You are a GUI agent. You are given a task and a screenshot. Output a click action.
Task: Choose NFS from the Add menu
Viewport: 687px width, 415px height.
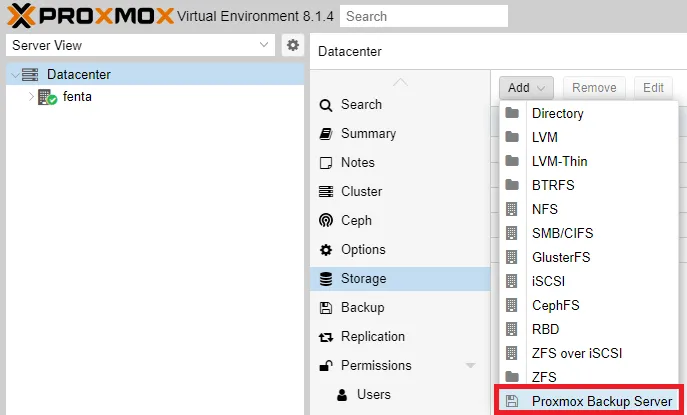point(589,209)
